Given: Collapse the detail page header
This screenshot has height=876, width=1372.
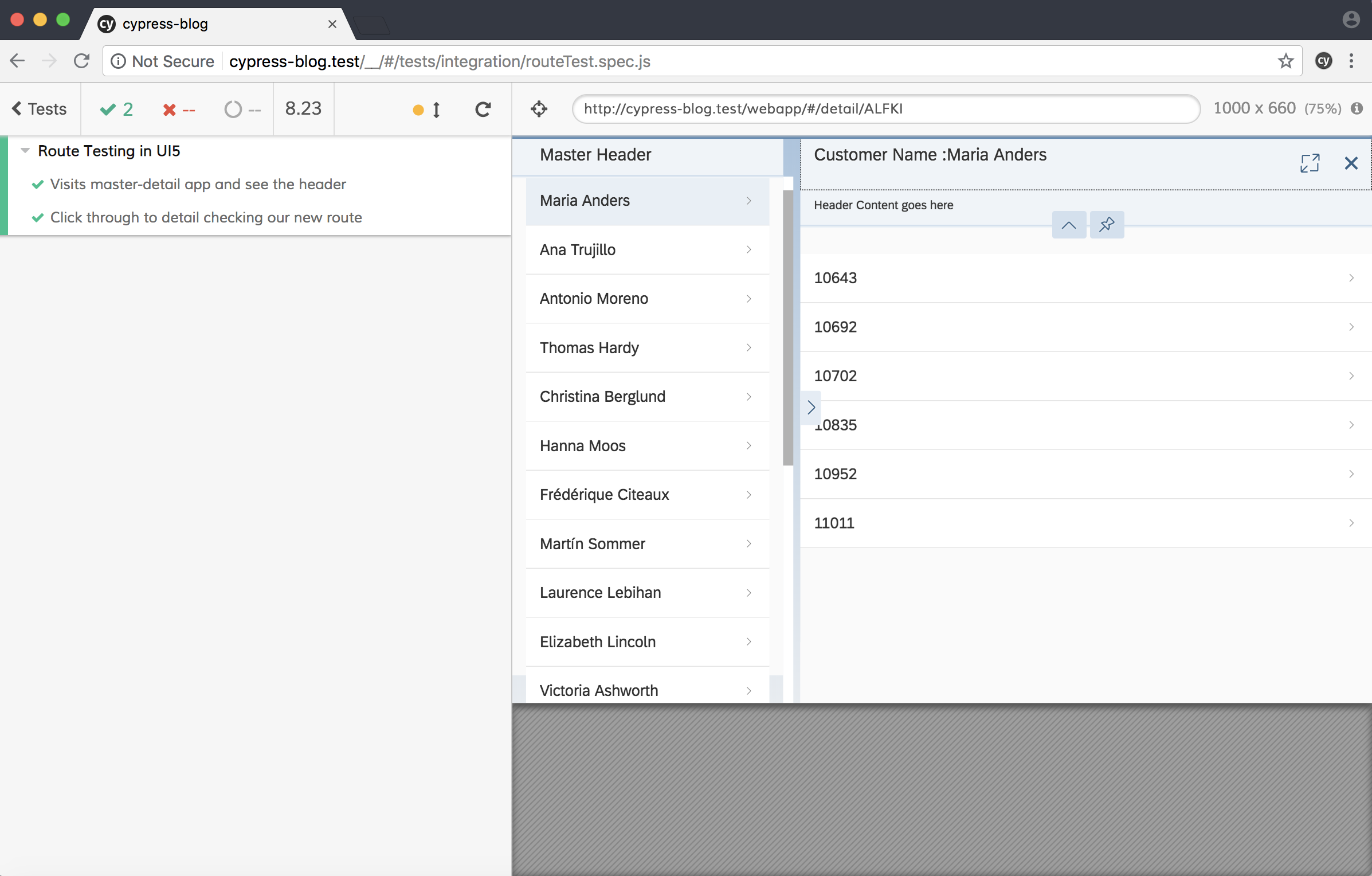Looking at the screenshot, I should pos(1069,225).
